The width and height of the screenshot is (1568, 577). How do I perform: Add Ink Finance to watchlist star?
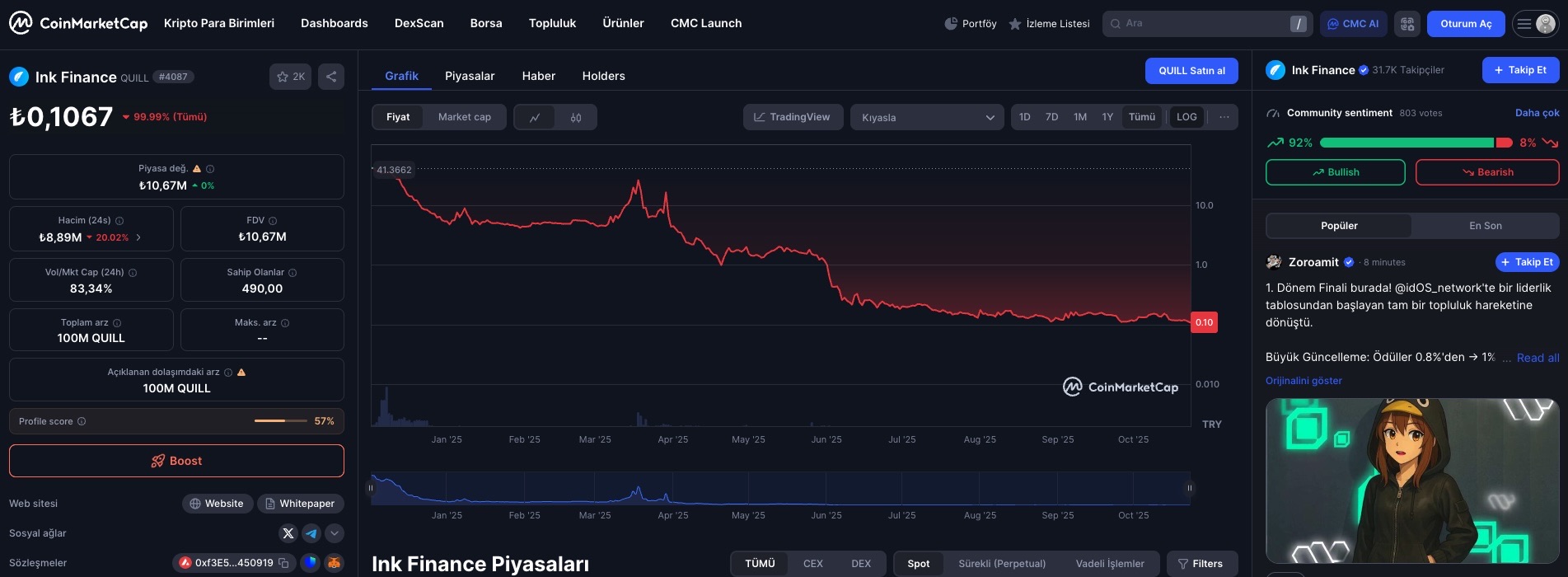coord(291,77)
